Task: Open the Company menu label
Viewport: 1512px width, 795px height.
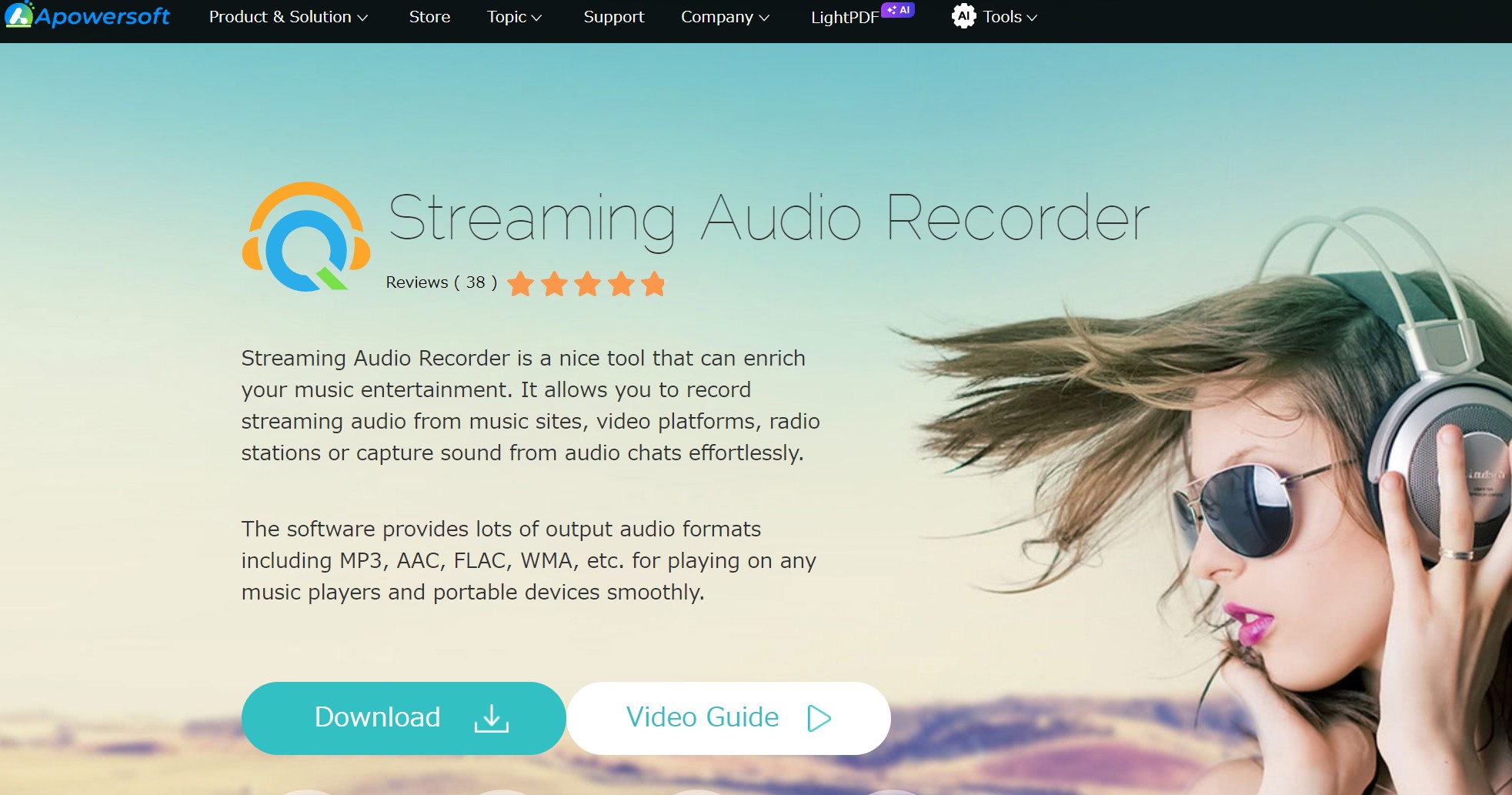Action: tap(717, 17)
